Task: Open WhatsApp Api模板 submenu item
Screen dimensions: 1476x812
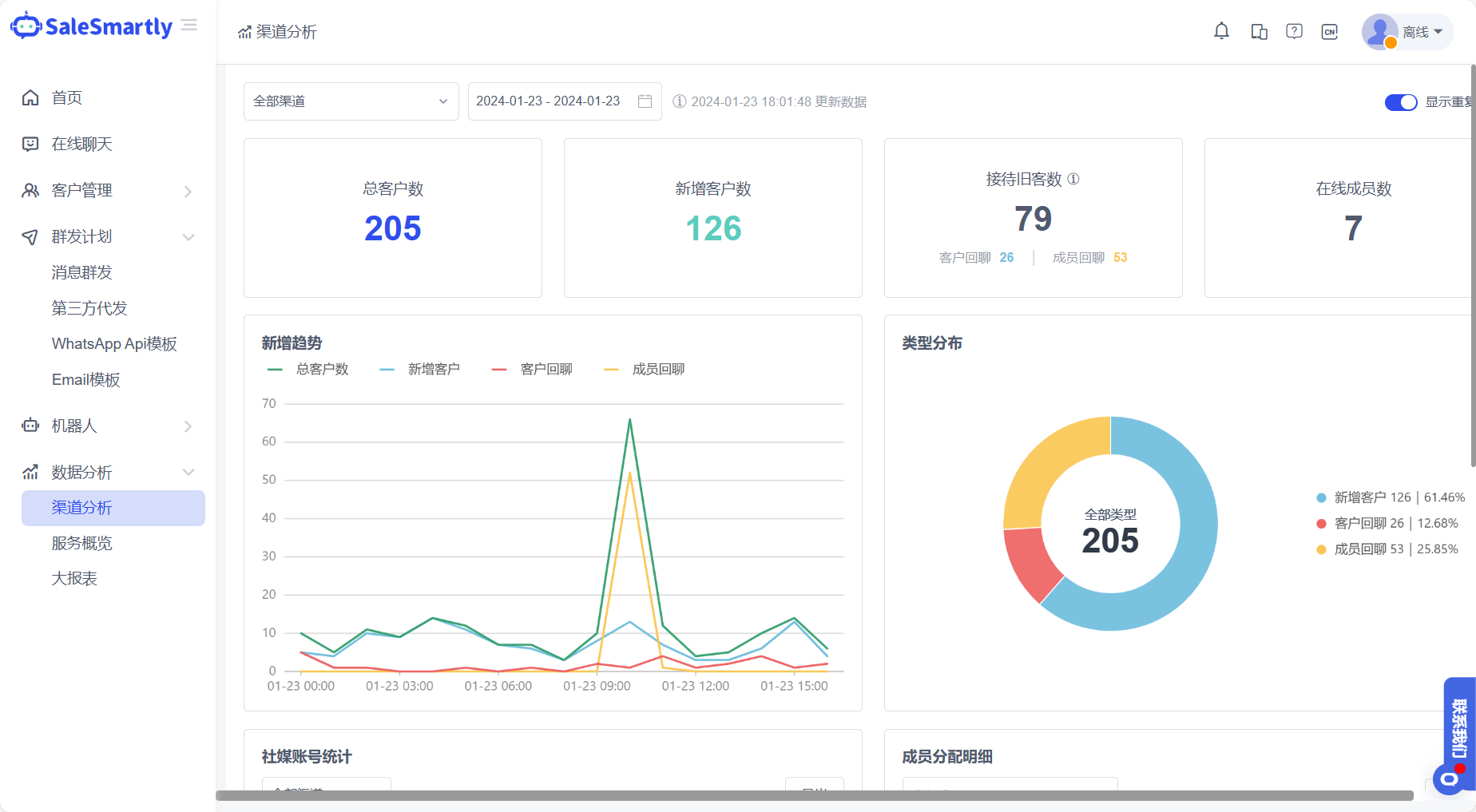Action: 114,343
